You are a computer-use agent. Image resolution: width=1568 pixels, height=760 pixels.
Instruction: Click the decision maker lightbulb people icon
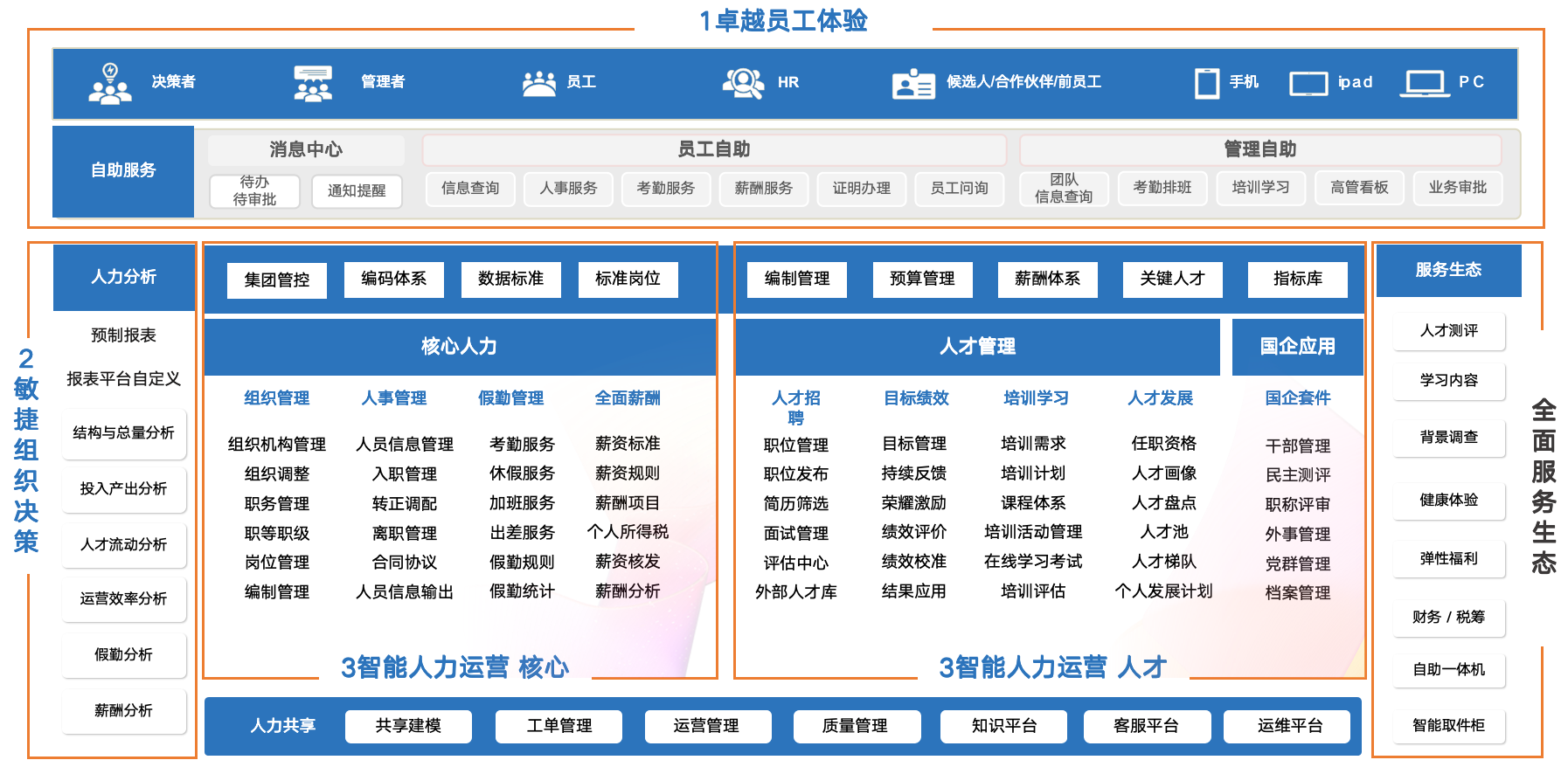(x=110, y=83)
